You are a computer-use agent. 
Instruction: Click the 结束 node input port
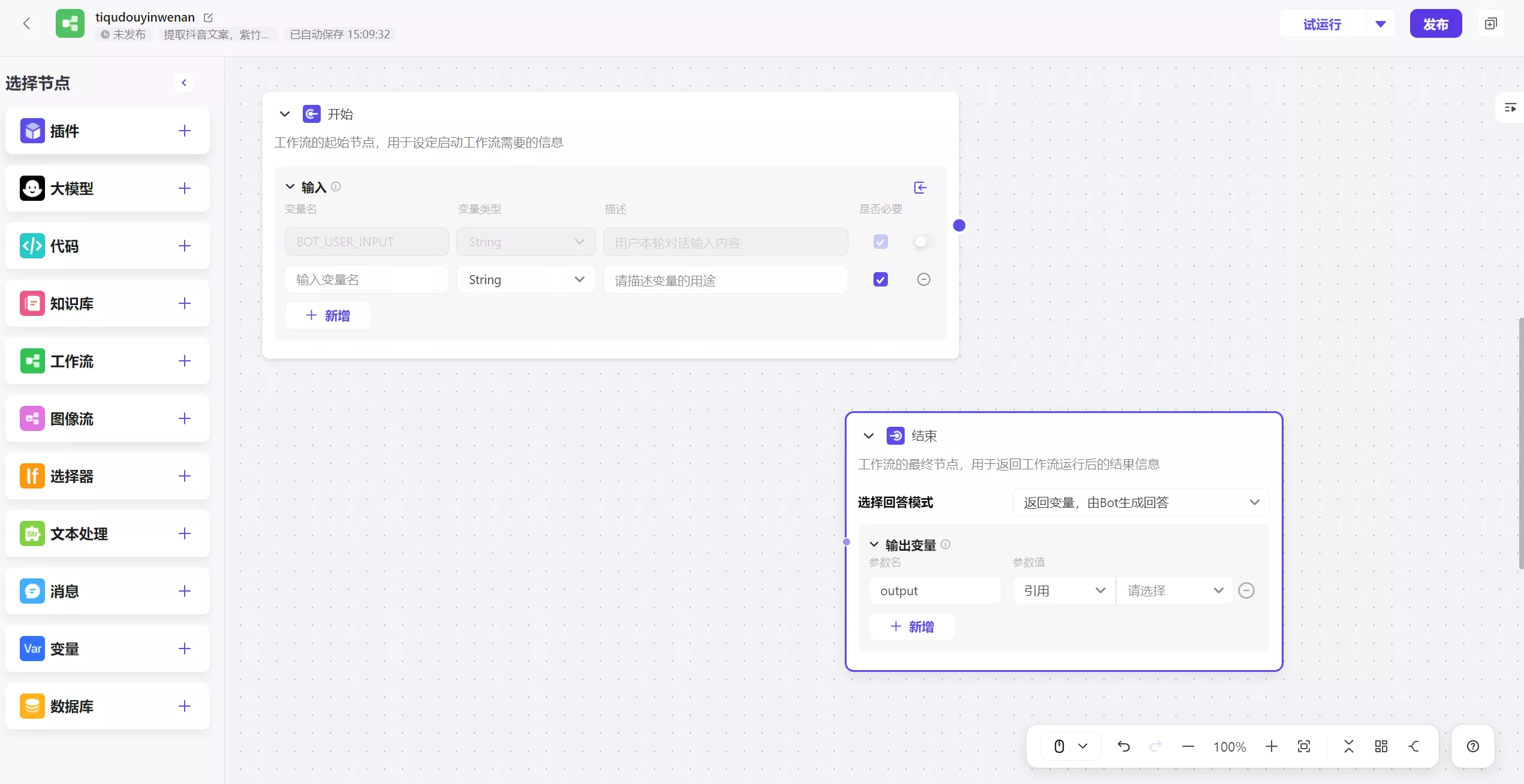pos(847,542)
